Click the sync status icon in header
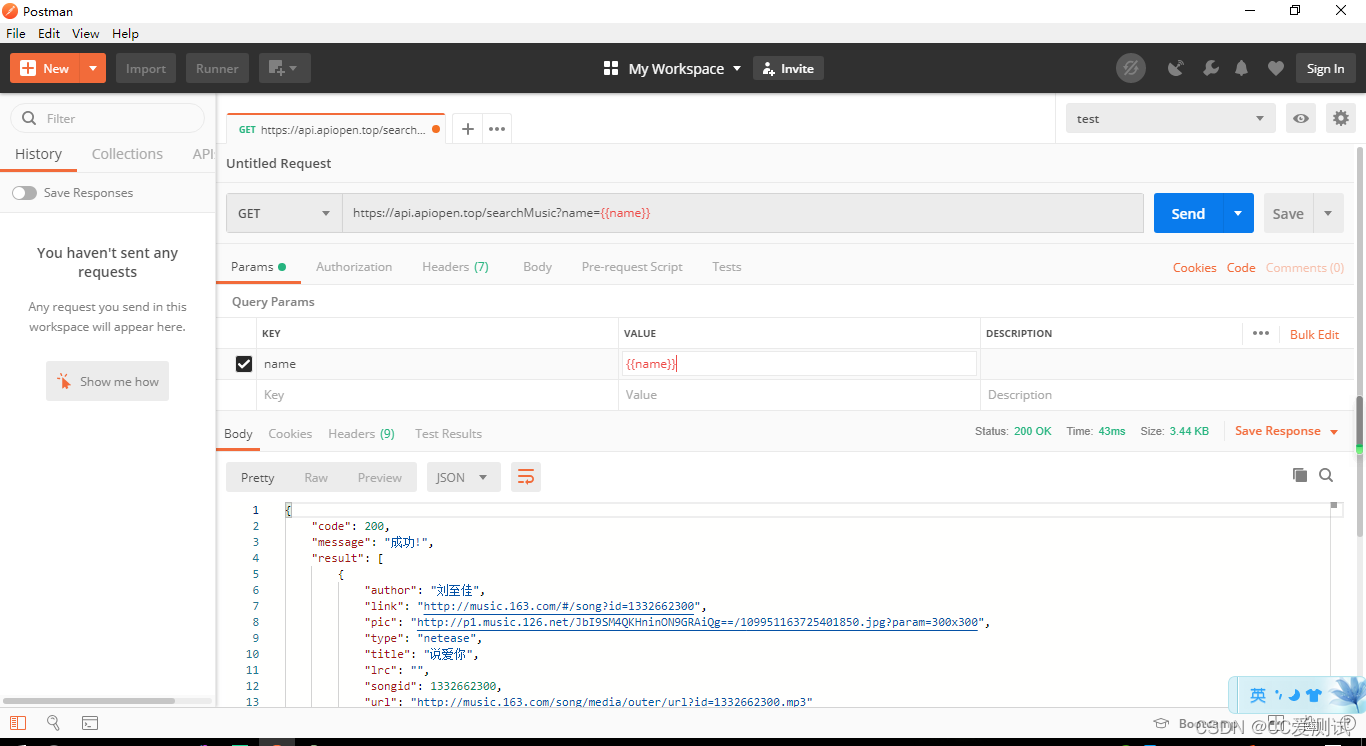 [1131, 68]
